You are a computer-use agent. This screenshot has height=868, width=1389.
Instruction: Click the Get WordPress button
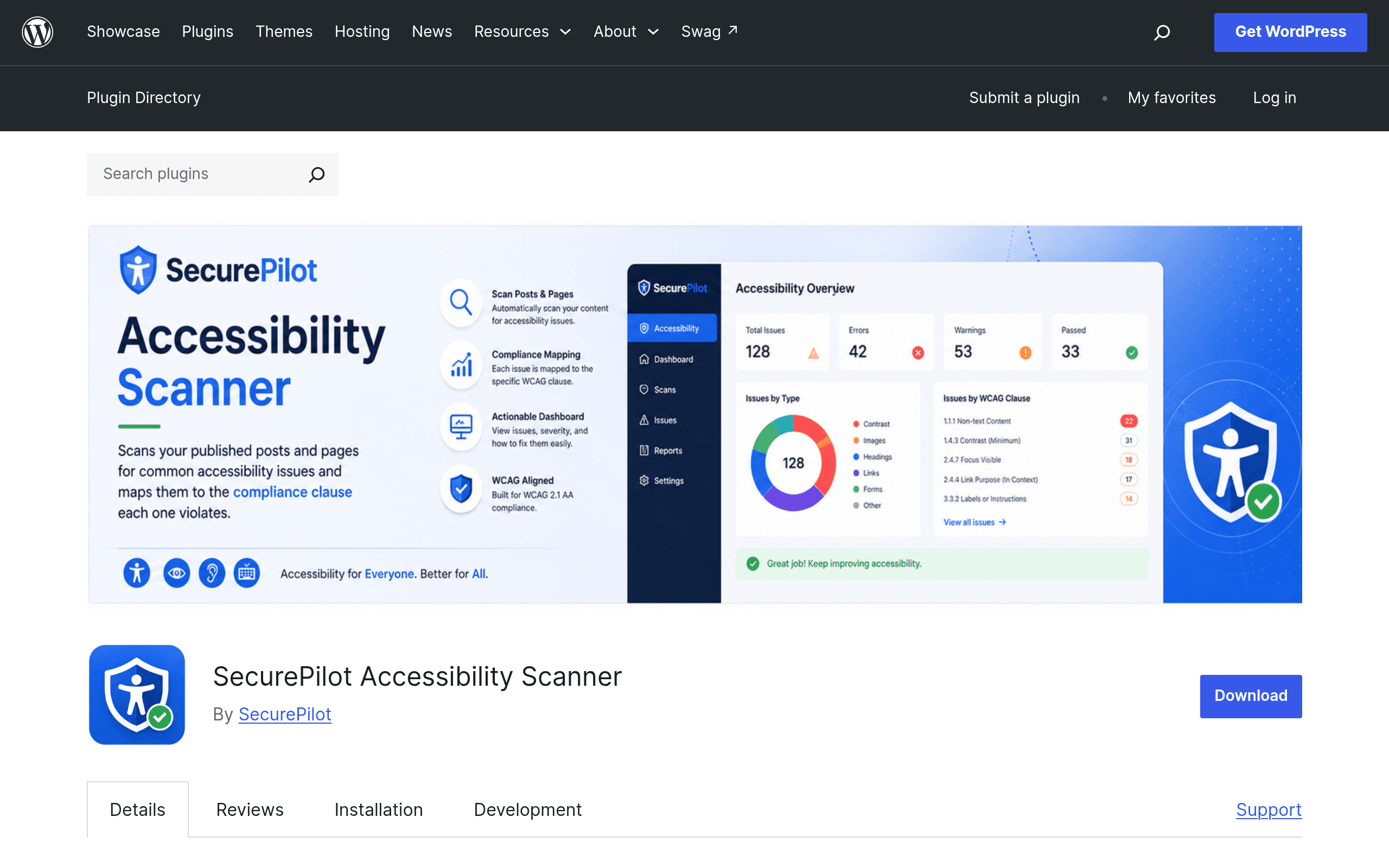tap(1290, 32)
